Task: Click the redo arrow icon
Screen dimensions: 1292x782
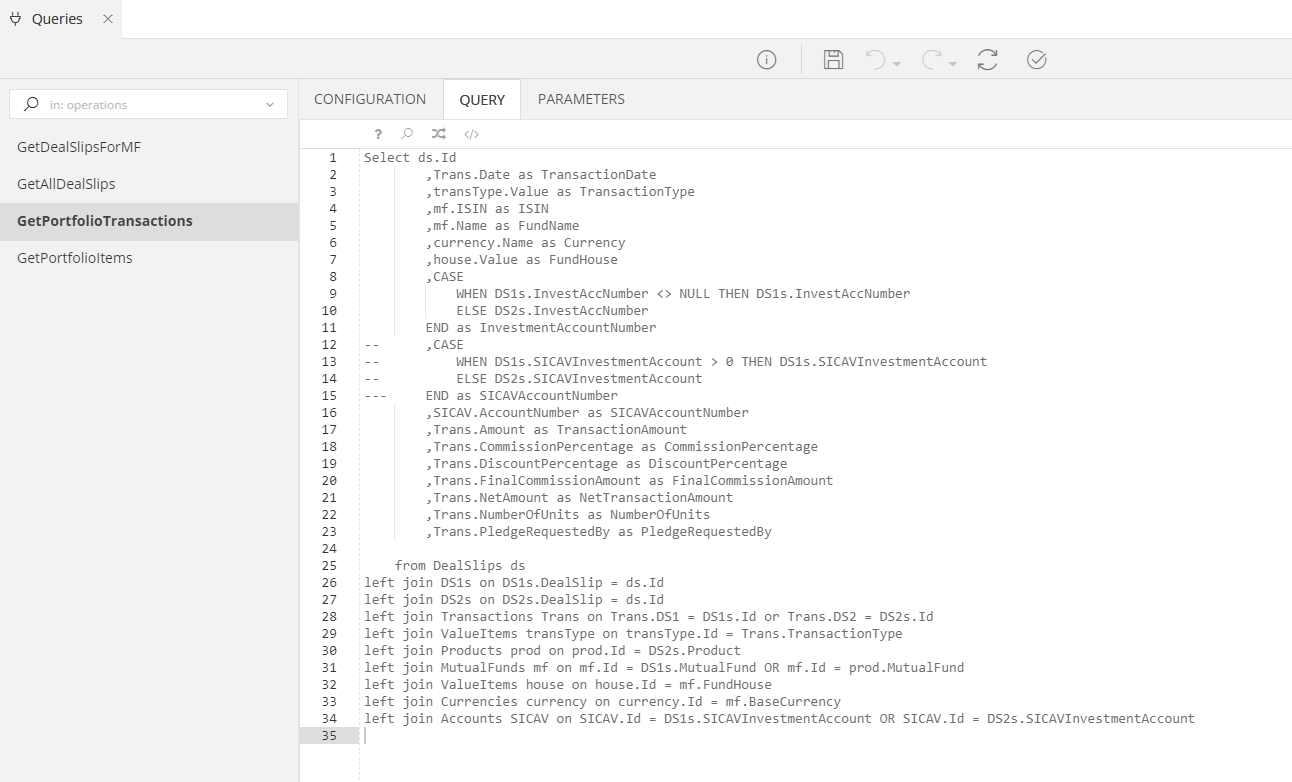Action: (x=932, y=60)
